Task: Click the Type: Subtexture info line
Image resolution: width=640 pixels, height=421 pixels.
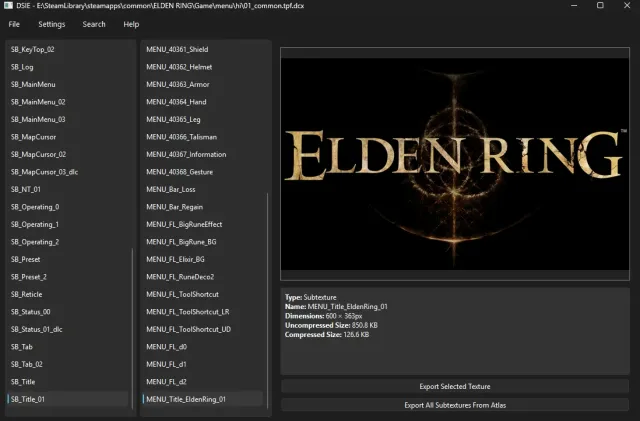Action: pyautogui.click(x=311, y=297)
